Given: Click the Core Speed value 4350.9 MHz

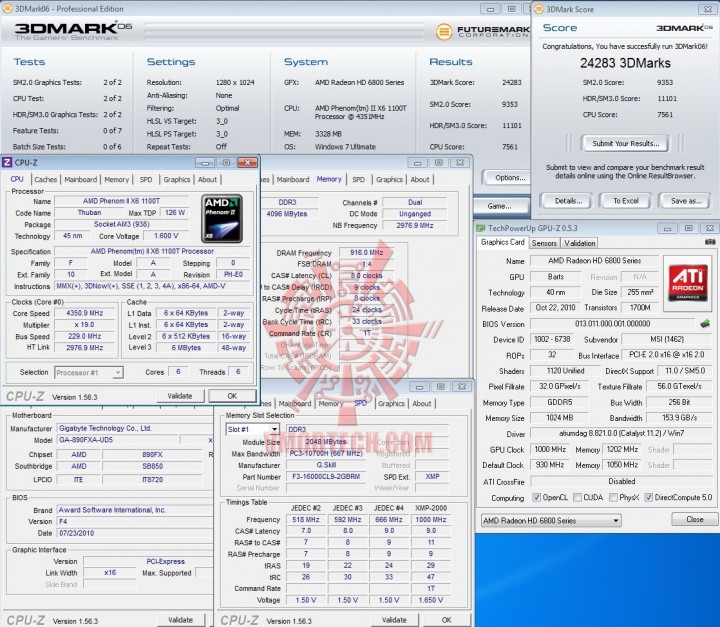Looking at the screenshot, I should click(x=84, y=313).
